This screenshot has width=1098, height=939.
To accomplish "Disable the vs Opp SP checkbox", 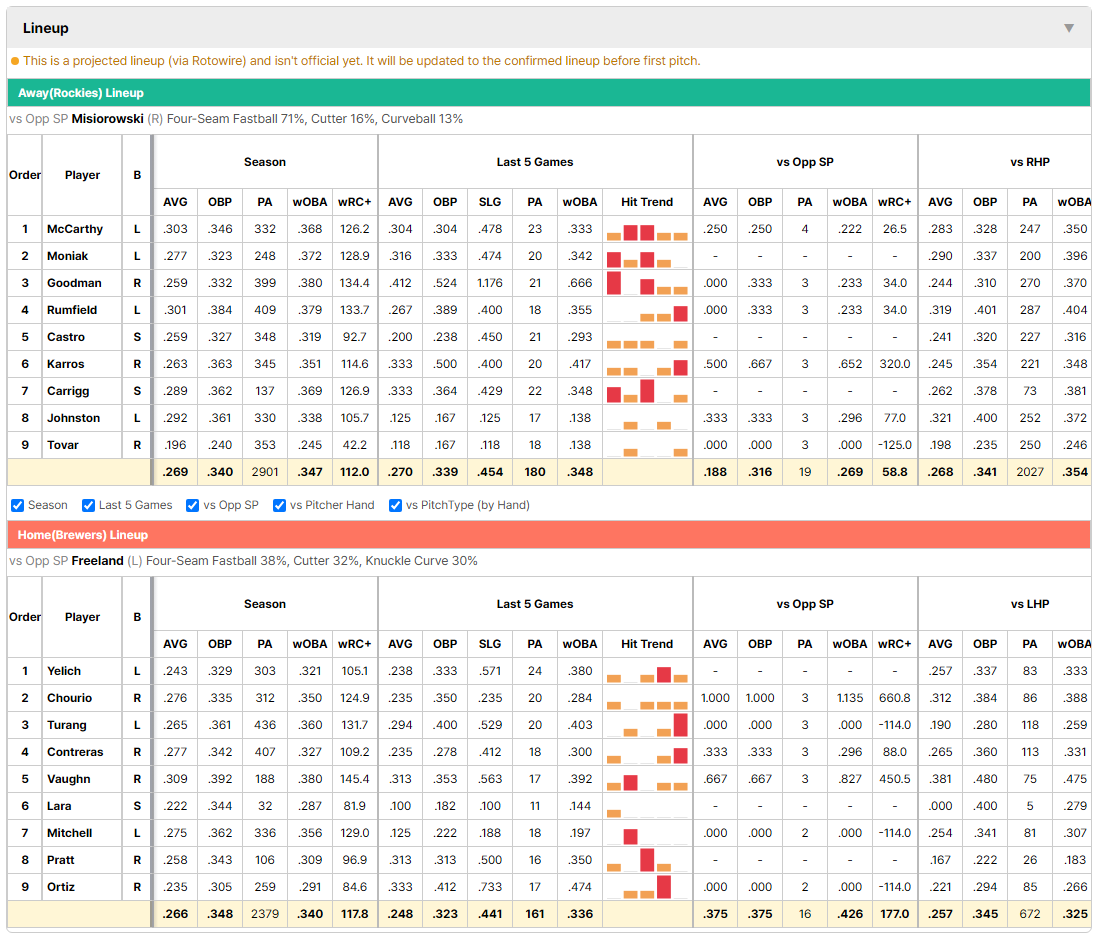I will coord(193,505).
